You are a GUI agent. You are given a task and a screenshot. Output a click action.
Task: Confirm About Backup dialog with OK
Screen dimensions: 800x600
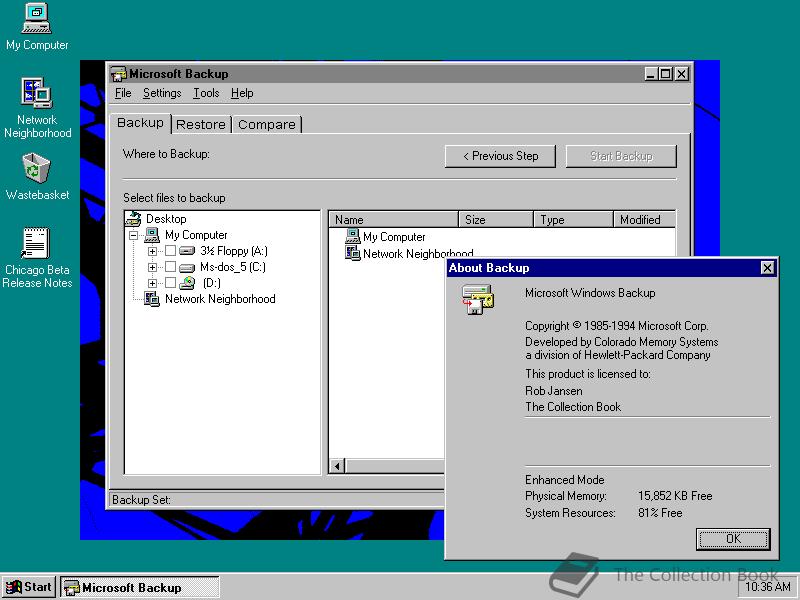pyautogui.click(x=733, y=539)
